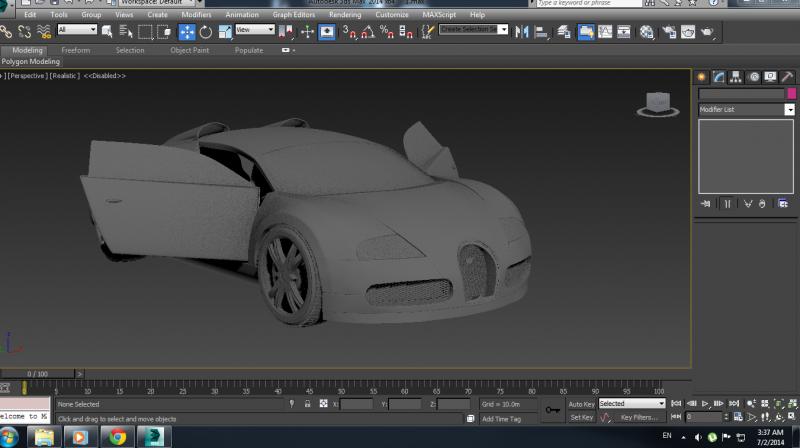The width and height of the screenshot is (800, 448).
Task: Click the Select Object tool
Action: [x=107, y=32]
